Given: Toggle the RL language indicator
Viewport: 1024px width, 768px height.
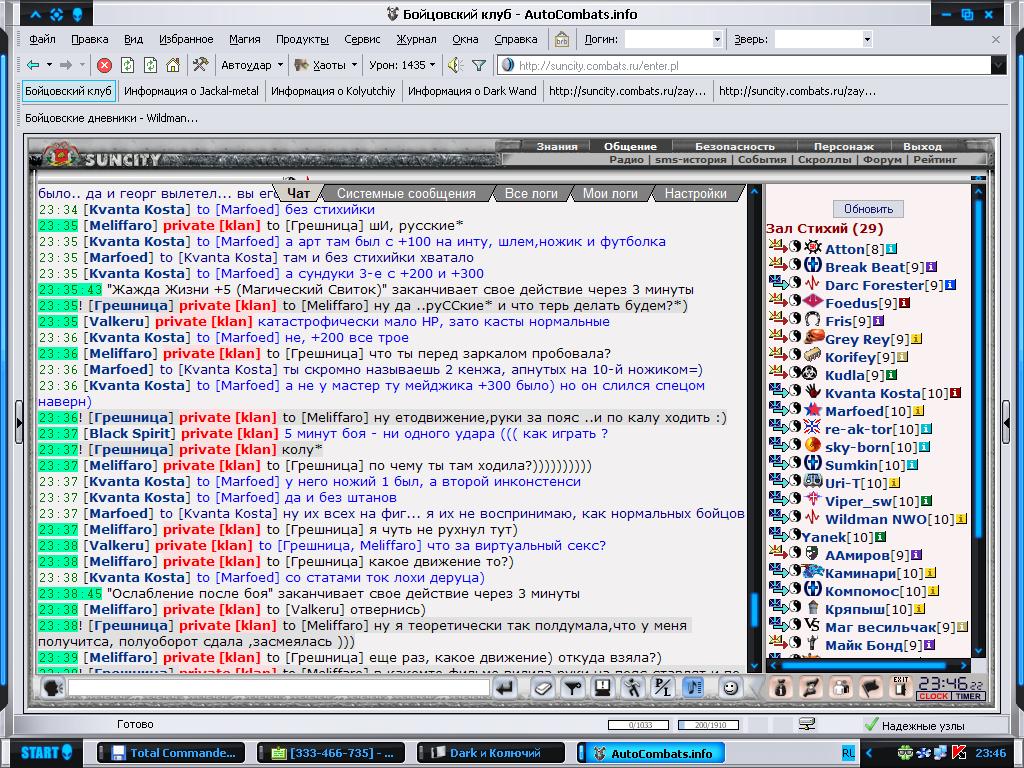Looking at the screenshot, I should pyautogui.click(x=848, y=753).
